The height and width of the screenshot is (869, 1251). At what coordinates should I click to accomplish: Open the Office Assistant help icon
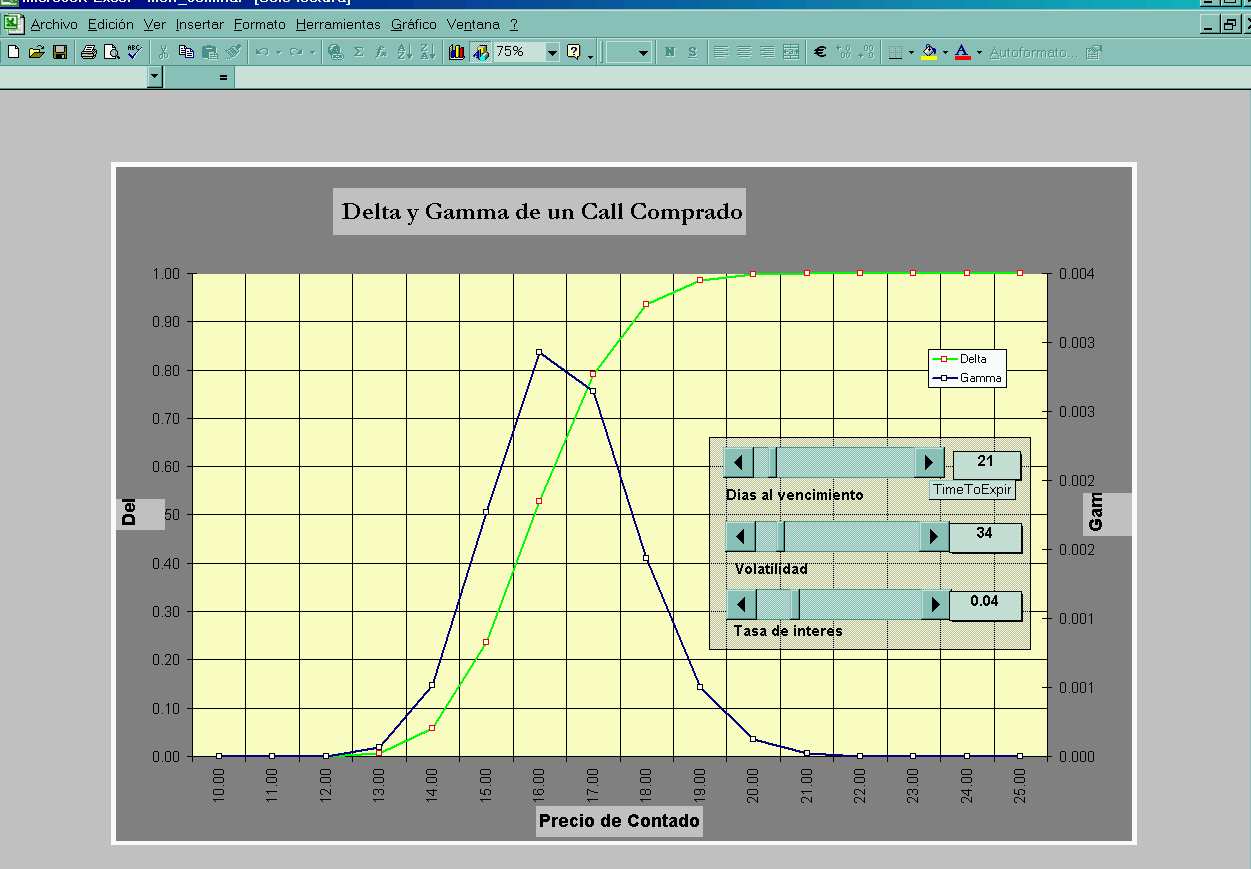click(x=574, y=52)
